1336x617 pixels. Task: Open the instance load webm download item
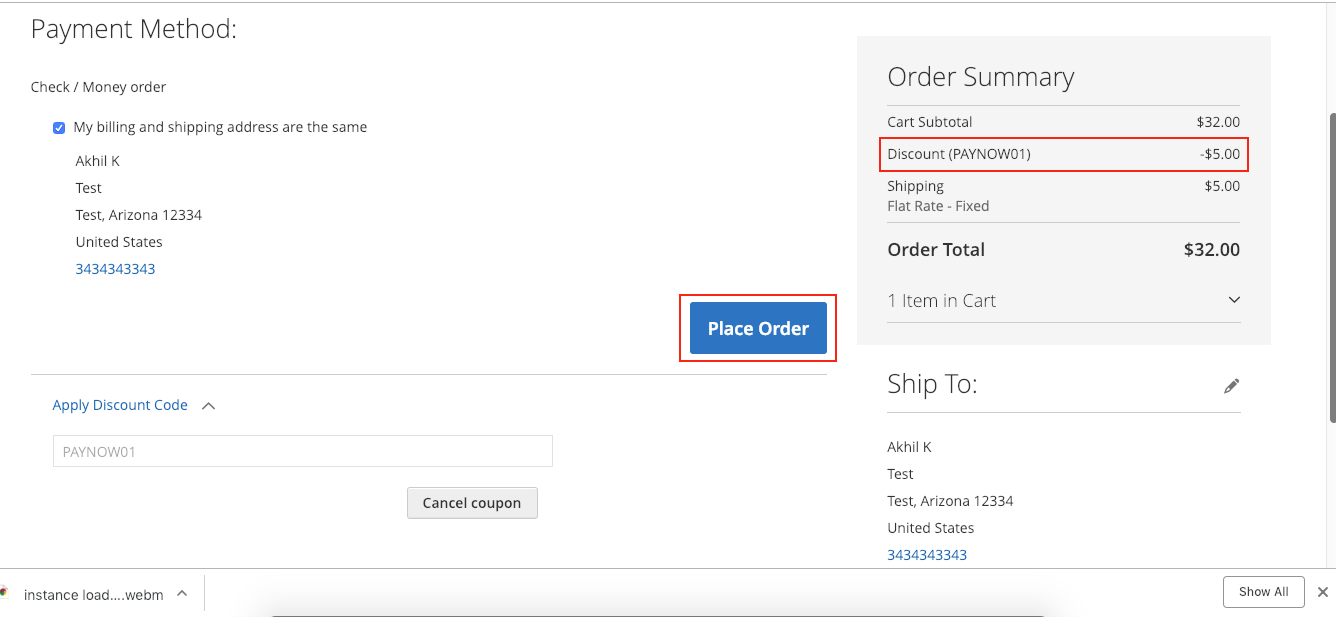(93, 594)
